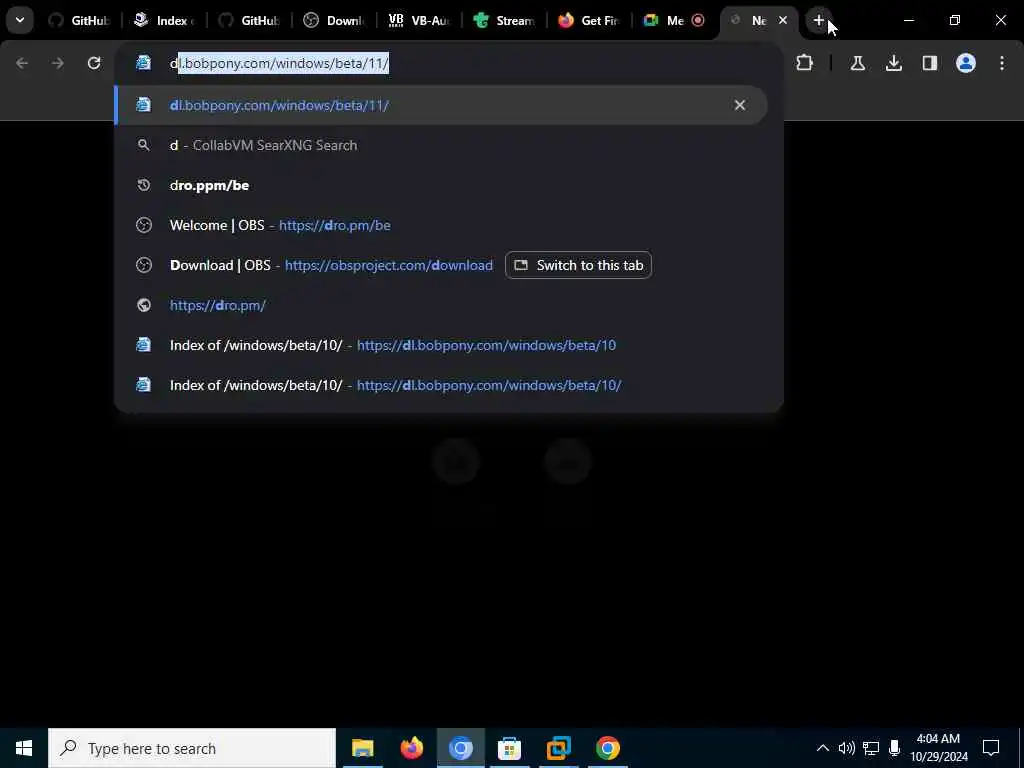Show hidden system tray icons
Screen dimensions: 1024x768
click(x=823, y=748)
